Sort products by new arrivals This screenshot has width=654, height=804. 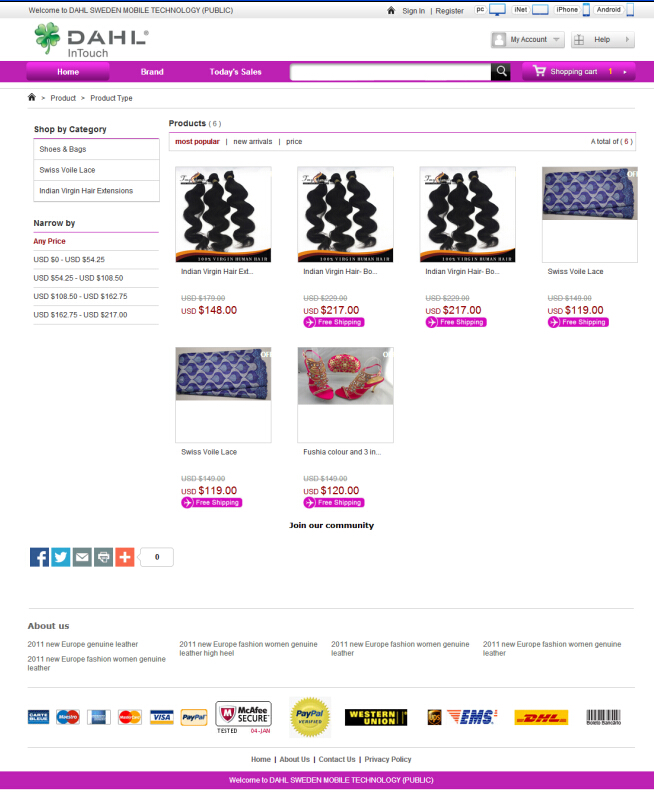tap(253, 142)
